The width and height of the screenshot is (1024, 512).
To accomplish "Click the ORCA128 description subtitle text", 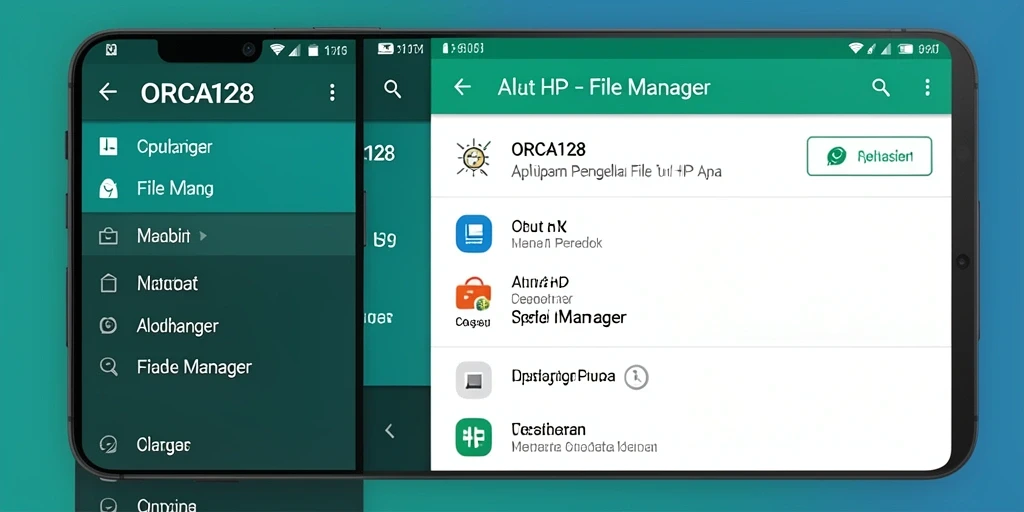I will 616,172.
